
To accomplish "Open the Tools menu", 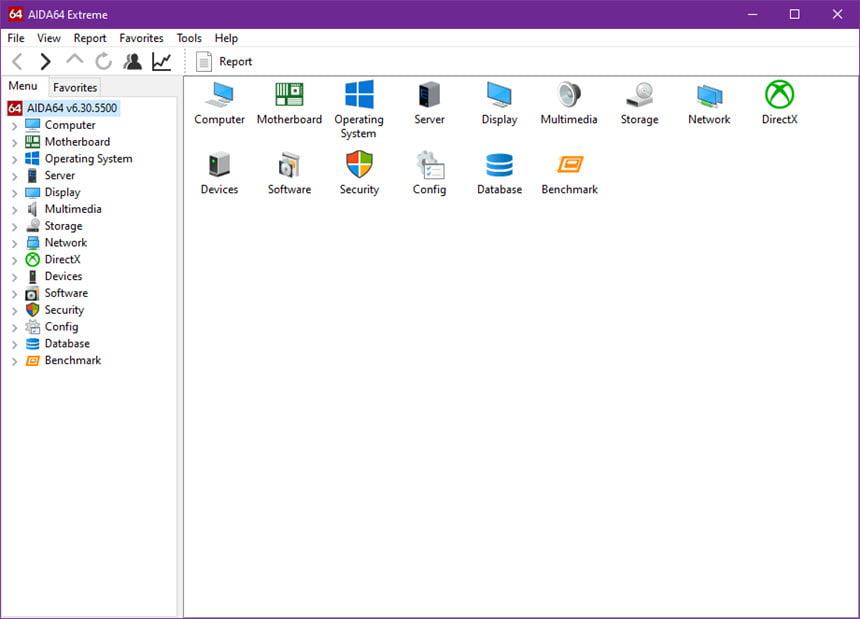I will pyautogui.click(x=189, y=38).
